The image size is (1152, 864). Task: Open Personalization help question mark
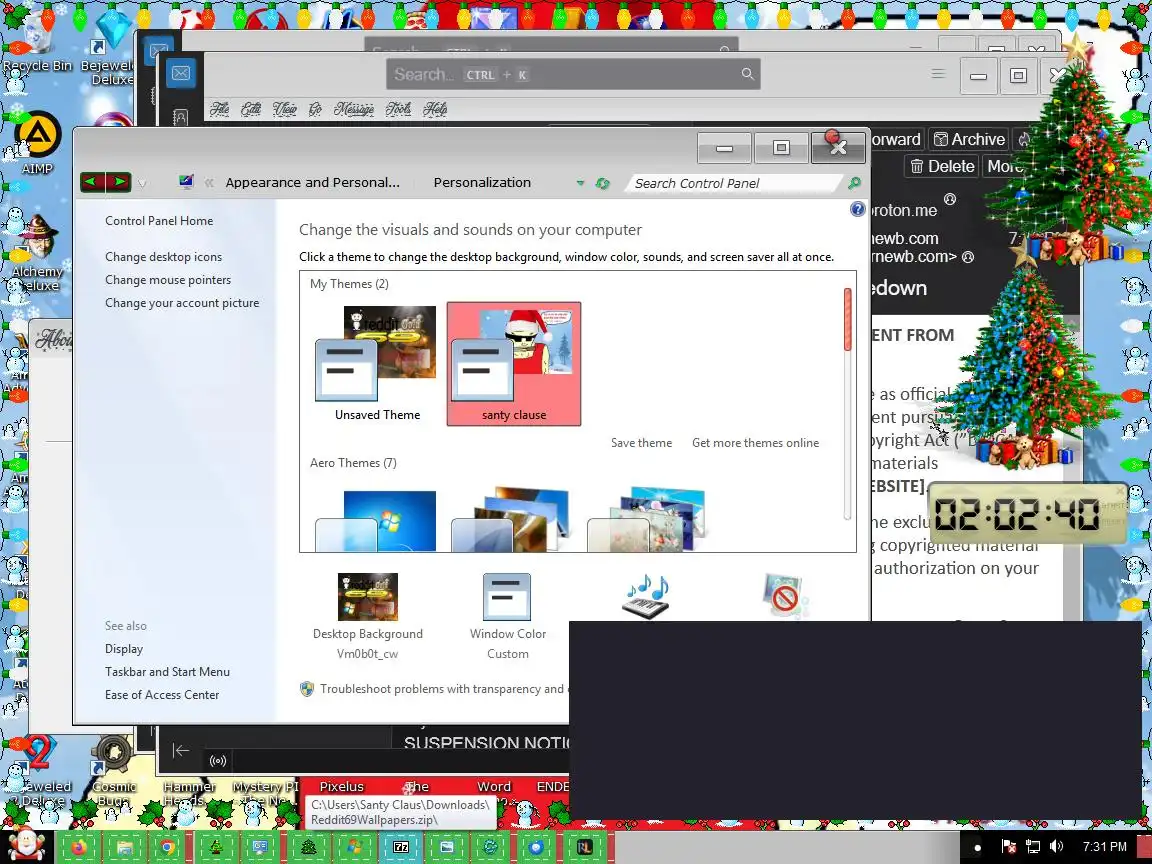coord(857,209)
